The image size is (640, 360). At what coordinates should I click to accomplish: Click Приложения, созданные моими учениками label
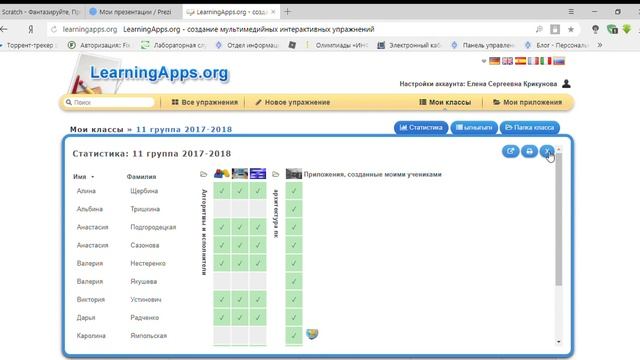(x=372, y=174)
